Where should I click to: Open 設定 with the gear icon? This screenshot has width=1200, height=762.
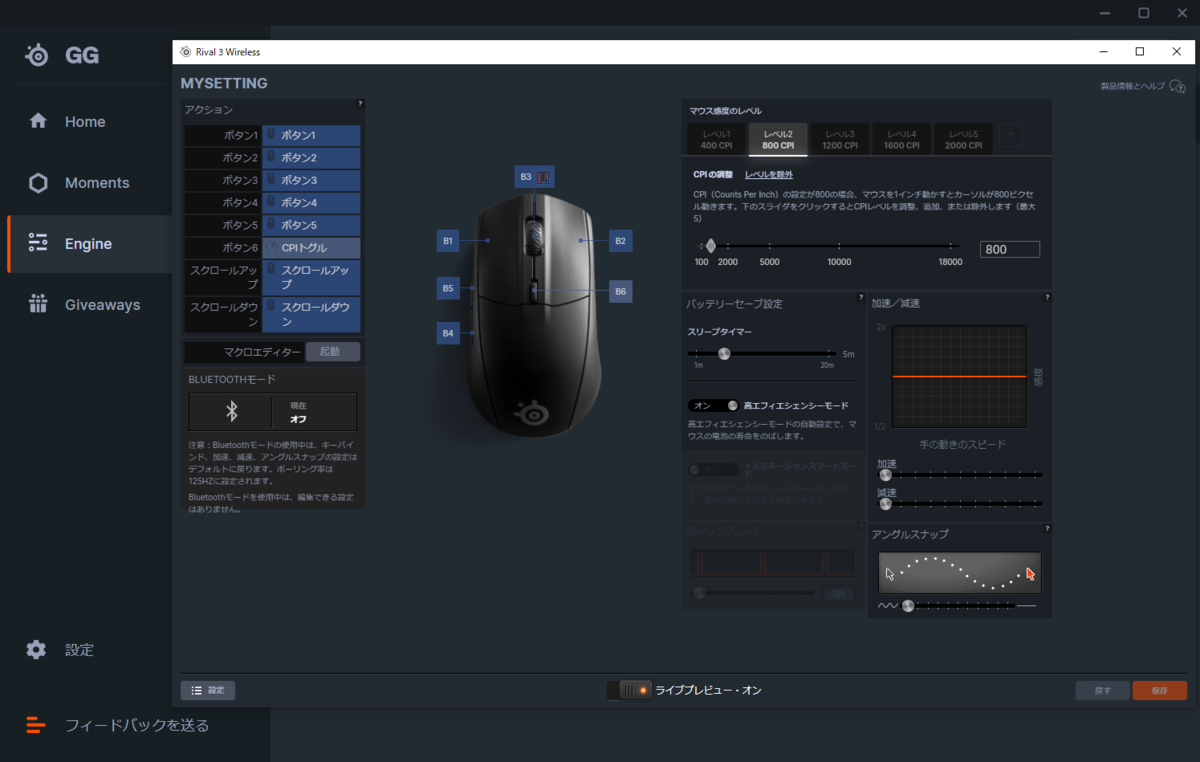tap(60, 650)
